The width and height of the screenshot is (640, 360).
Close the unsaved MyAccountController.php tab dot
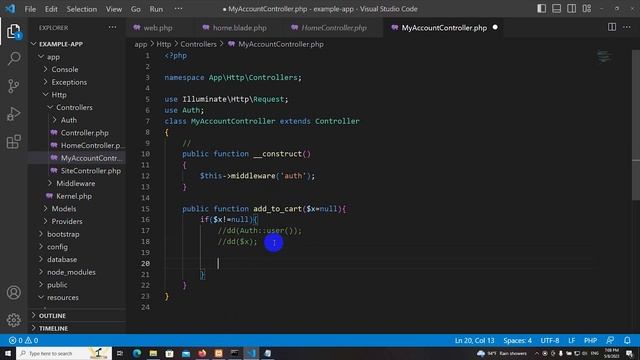pyautogui.click(x=495, y=27)
